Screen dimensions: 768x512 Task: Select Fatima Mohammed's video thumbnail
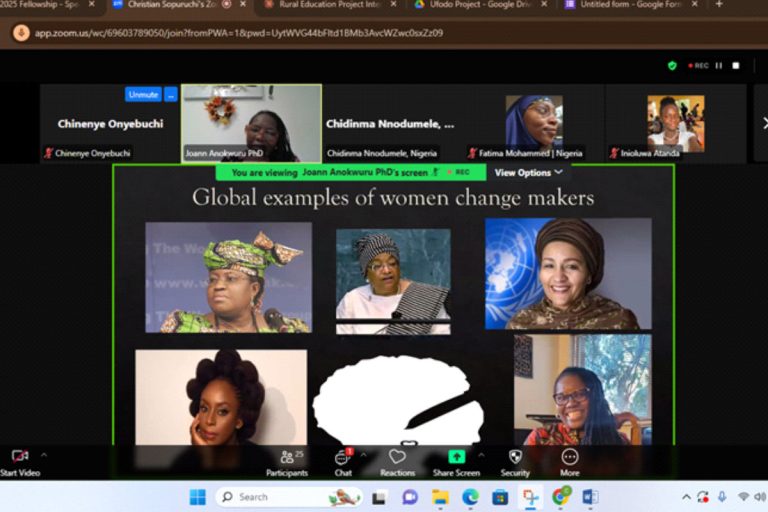point(533,122)
